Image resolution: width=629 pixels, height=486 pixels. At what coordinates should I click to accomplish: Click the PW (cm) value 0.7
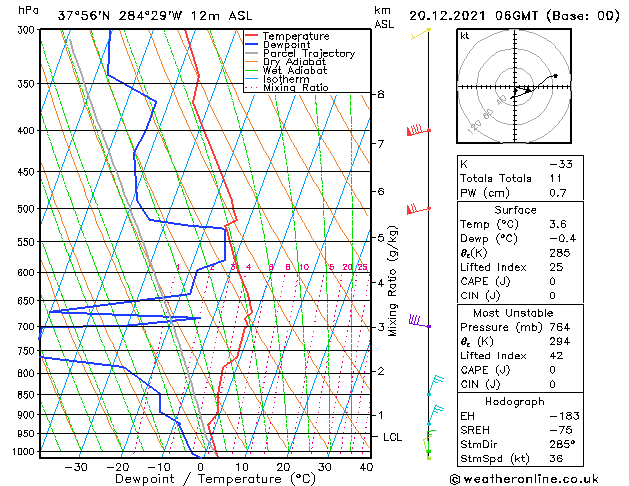558,193
